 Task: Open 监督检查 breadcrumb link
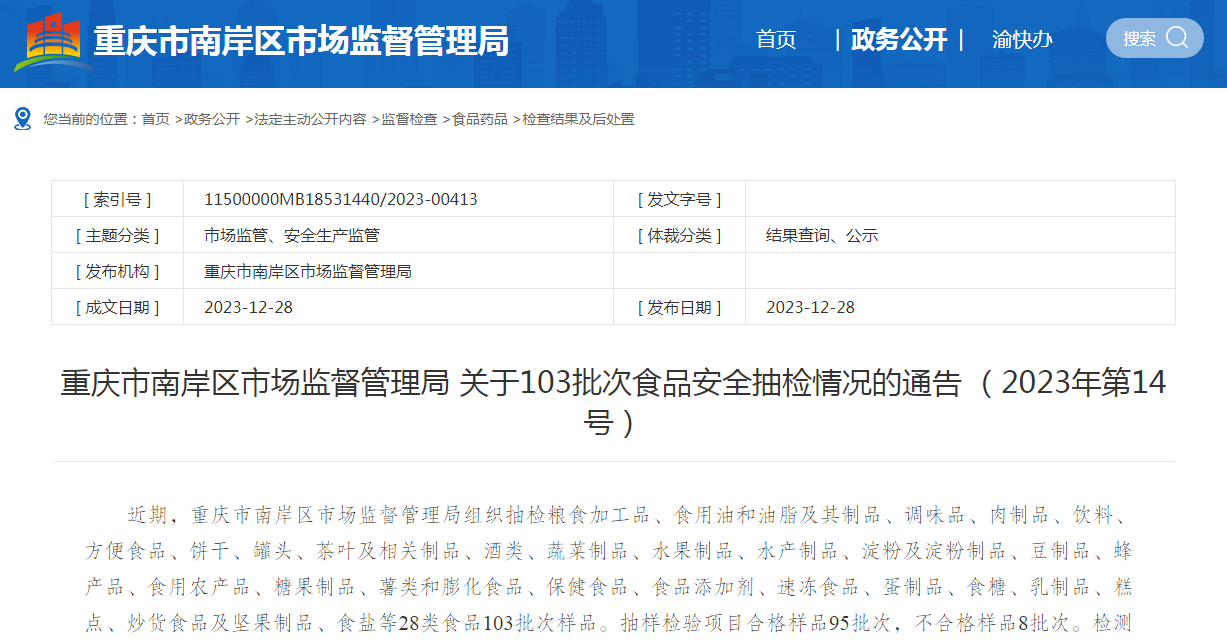coord(409,119)
